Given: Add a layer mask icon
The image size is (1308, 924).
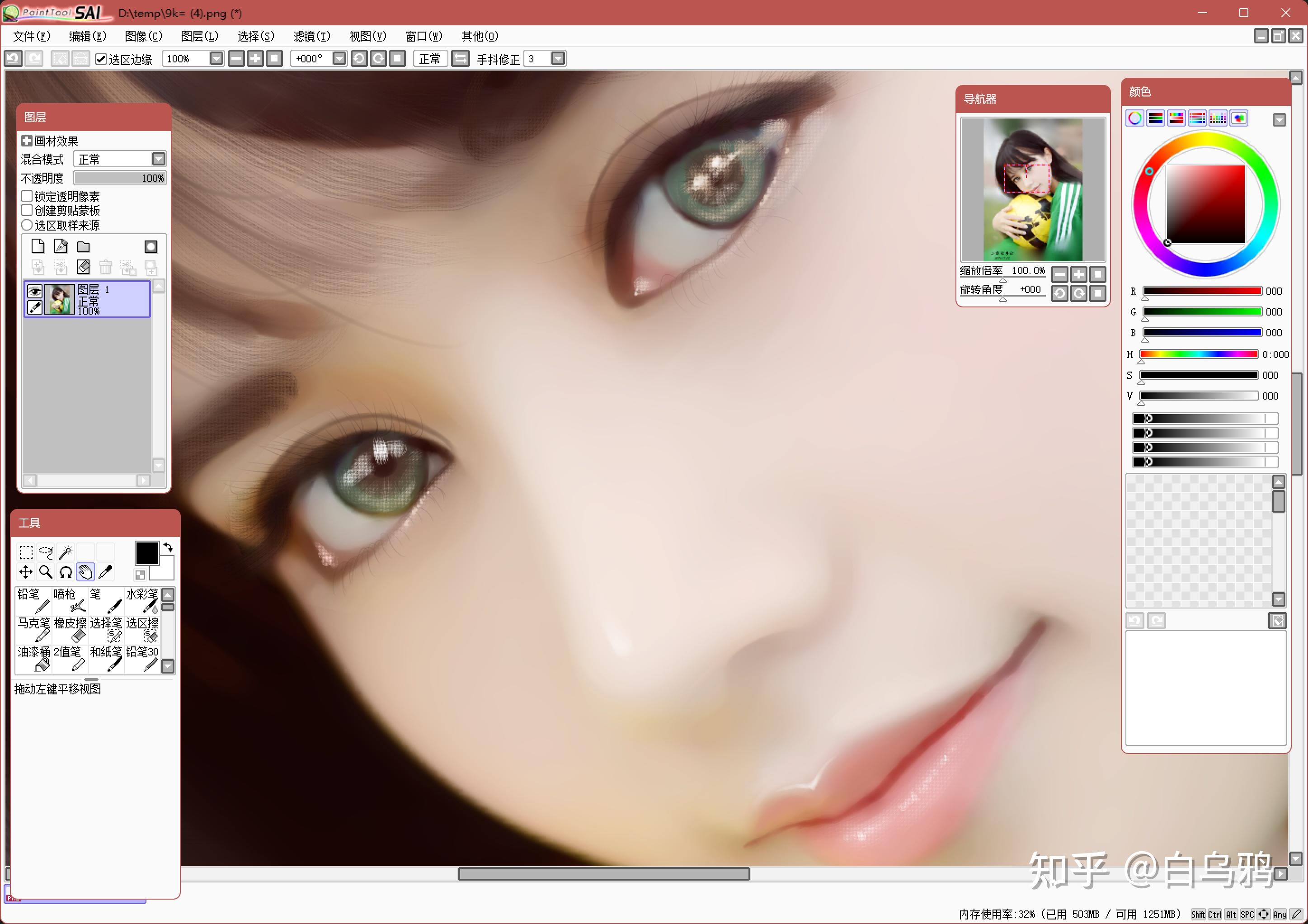Looking at the screenshot, I should pyautogui.click(x=151, y=246).
